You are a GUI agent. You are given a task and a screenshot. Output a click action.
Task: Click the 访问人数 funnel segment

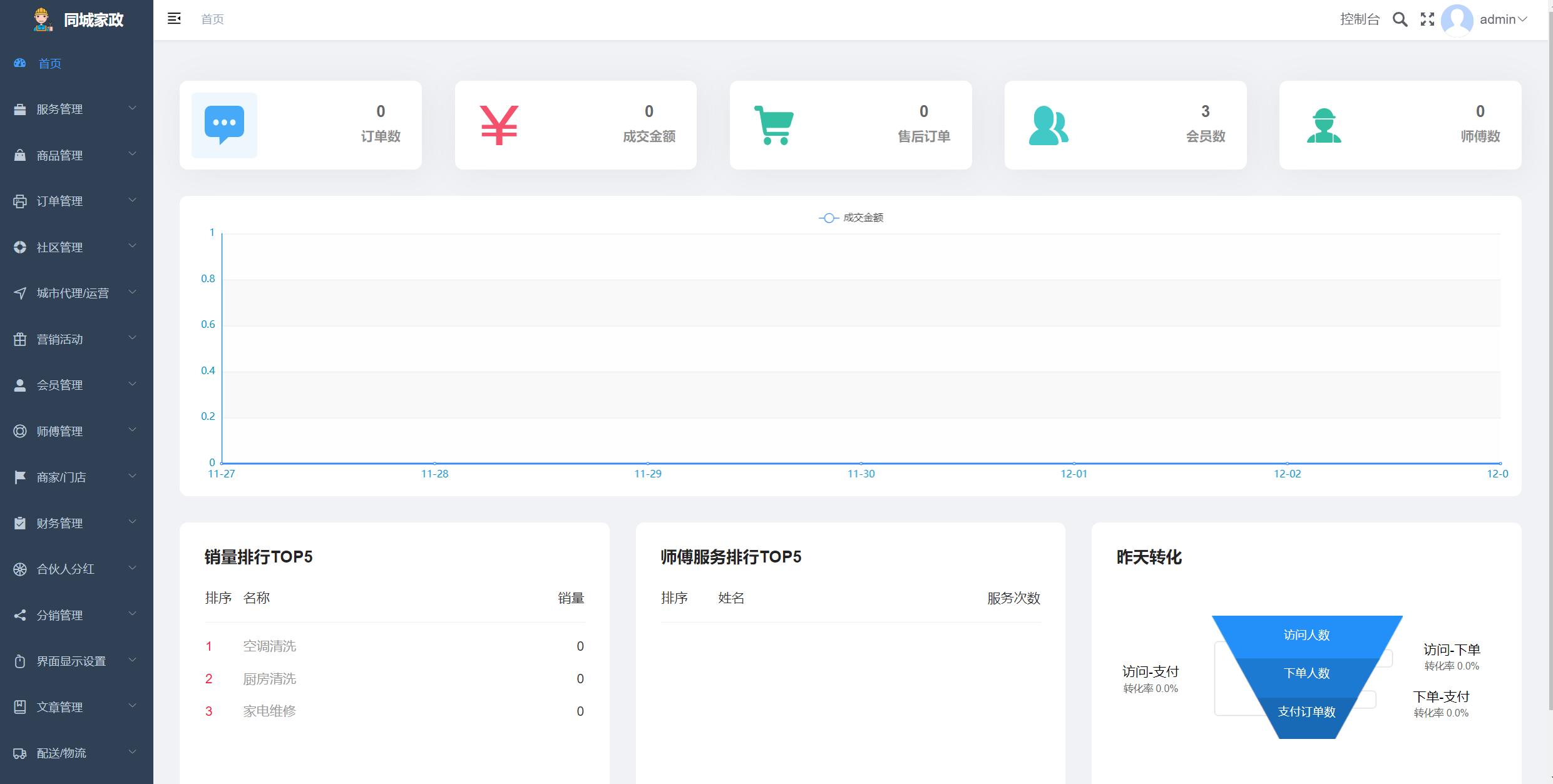pos(1306,635)
